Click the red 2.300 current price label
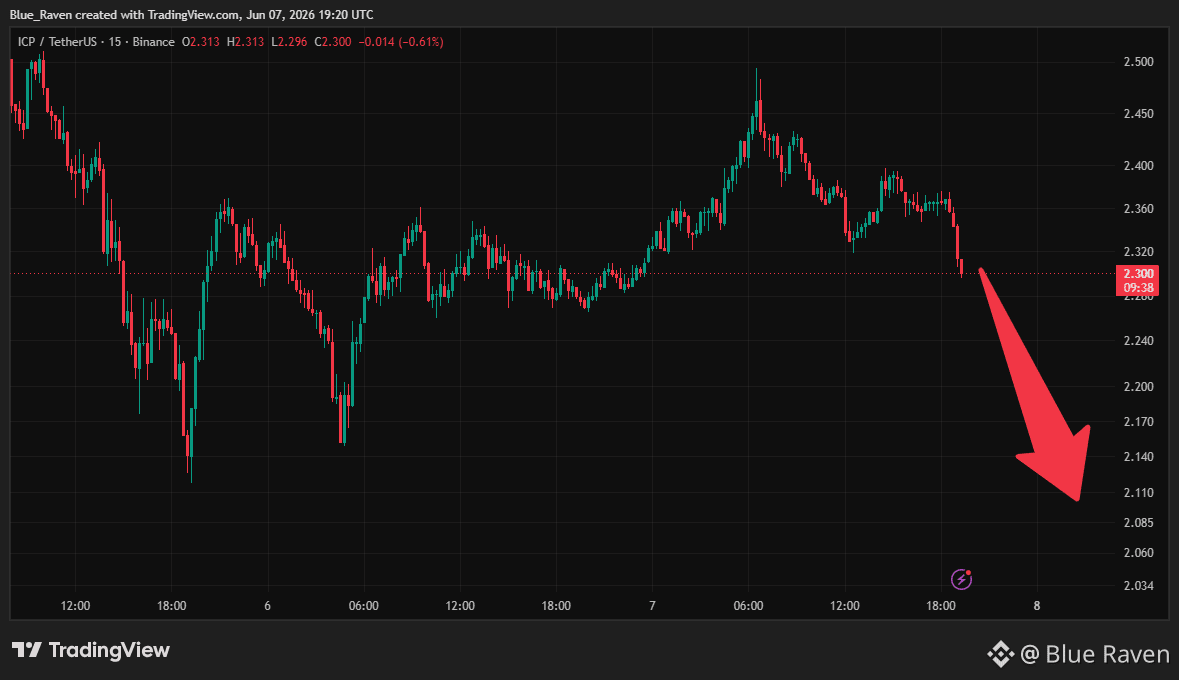This screenshot has width=1179, height=680. tap(1138, 274)
